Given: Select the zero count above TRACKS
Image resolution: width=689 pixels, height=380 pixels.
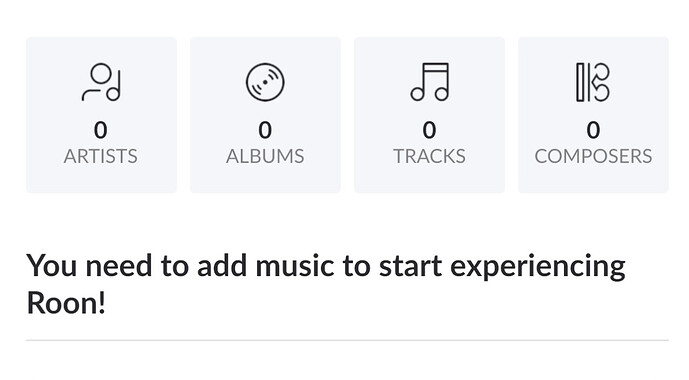Looking at the screenshot, I should point(429,130).
